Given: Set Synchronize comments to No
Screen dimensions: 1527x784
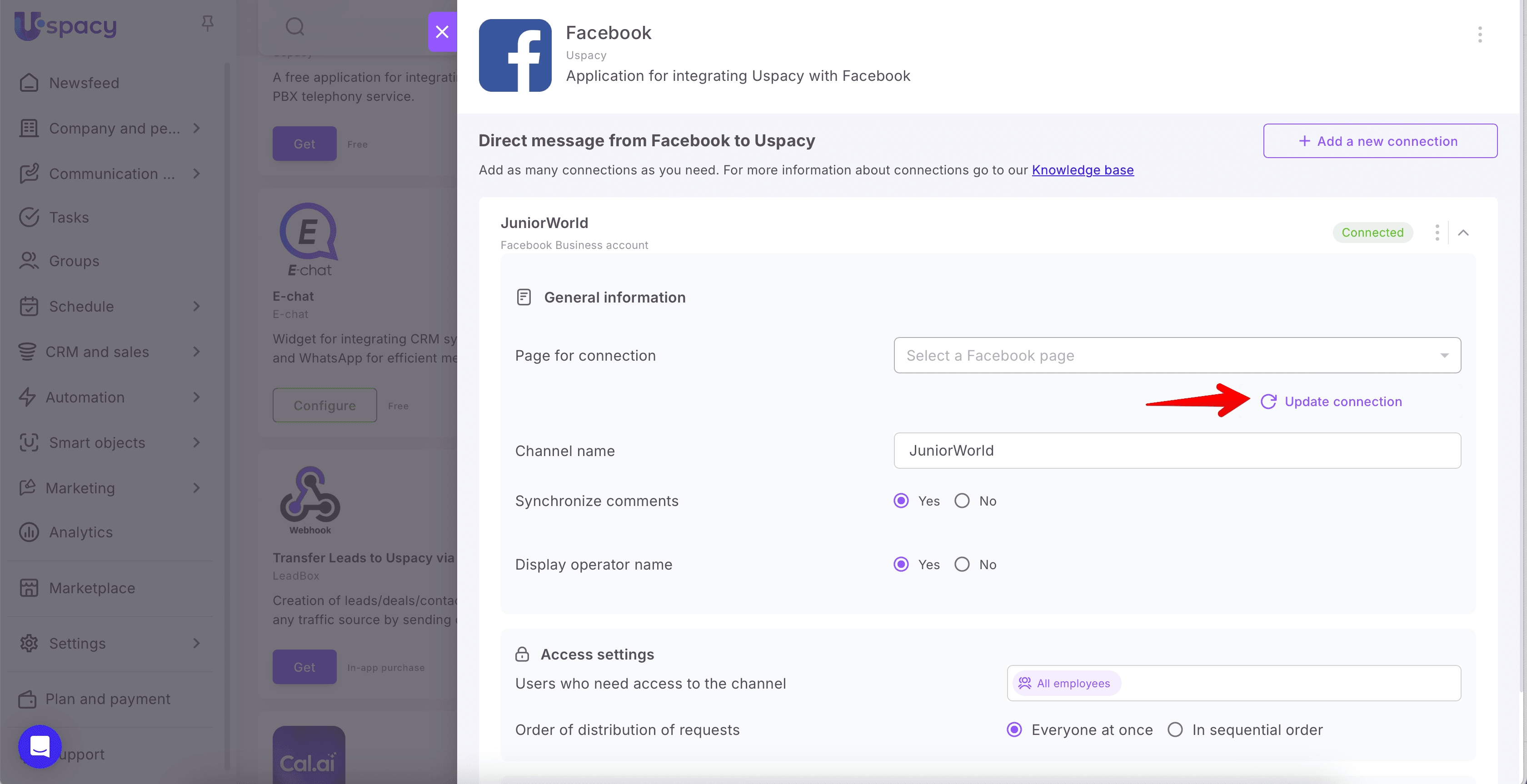Looking at the screenshot, I should [x=962, y=501].
